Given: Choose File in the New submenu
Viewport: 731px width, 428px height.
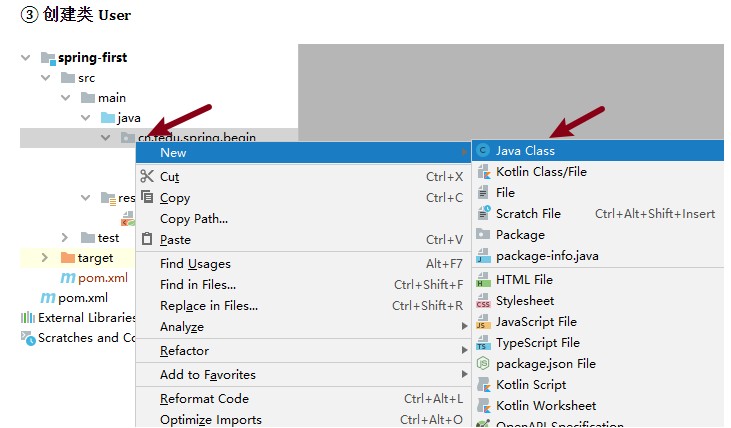Looking at the screenshot, I should 598,193.
